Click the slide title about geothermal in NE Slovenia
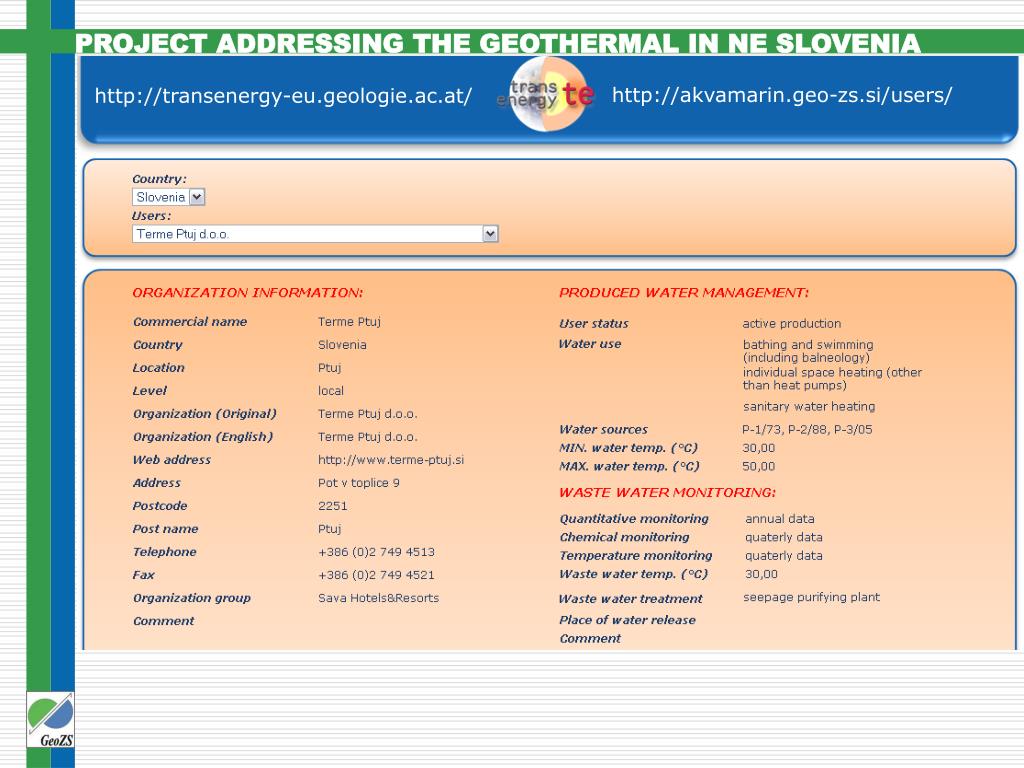The image size is (1024, 768). (x=498, y=43)
